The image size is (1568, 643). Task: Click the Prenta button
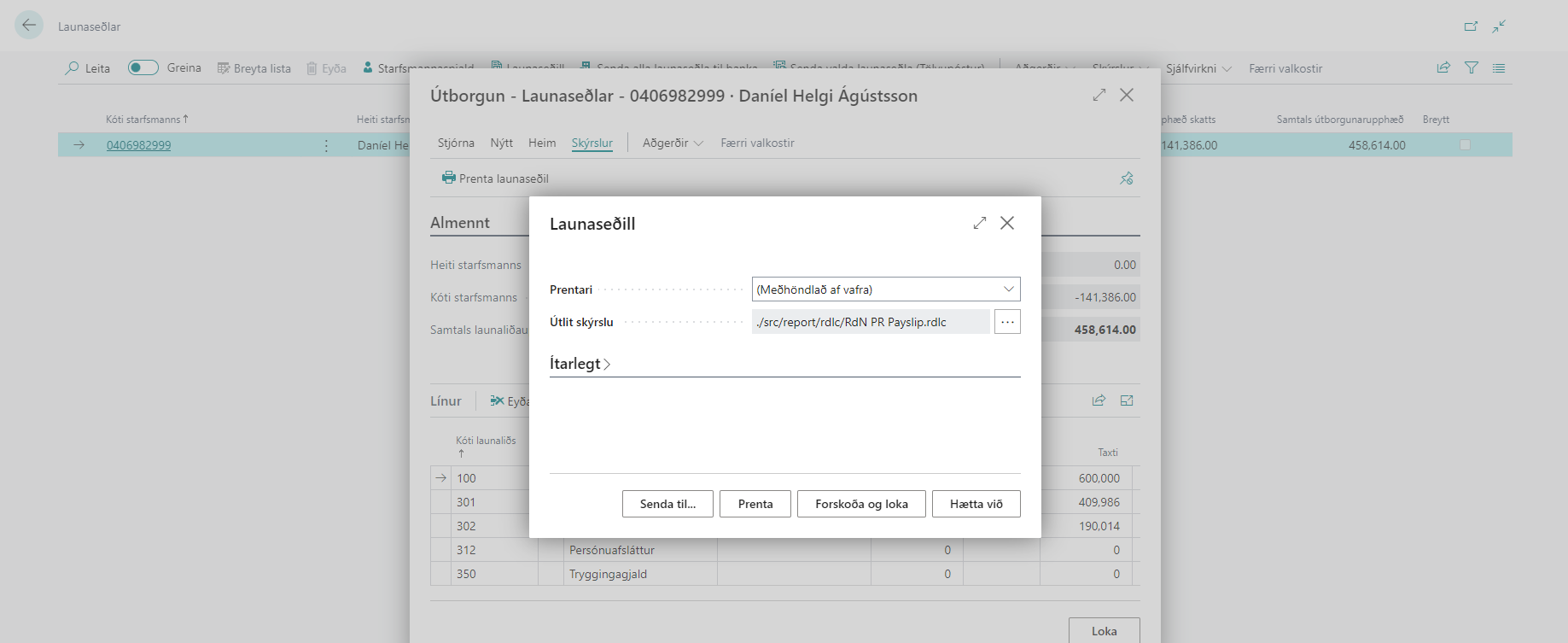755,504
